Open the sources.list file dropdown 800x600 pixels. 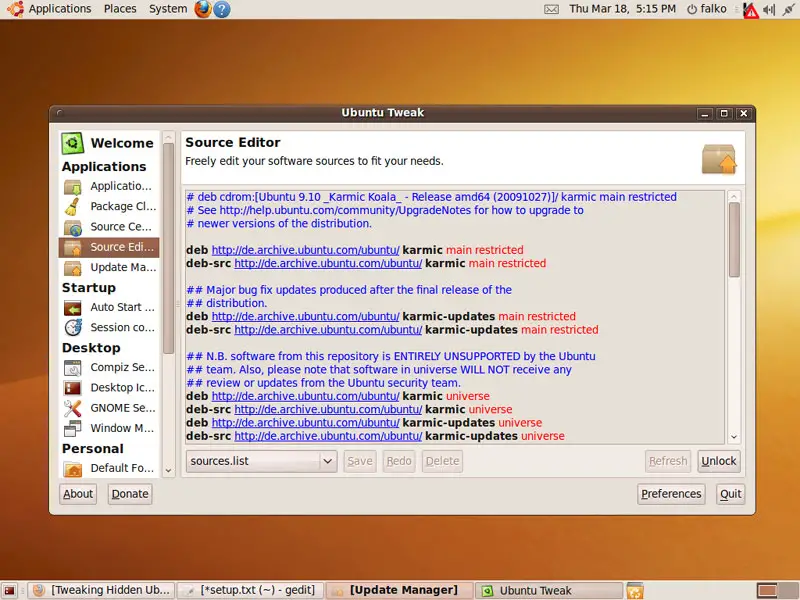click(x=261, y=461)
